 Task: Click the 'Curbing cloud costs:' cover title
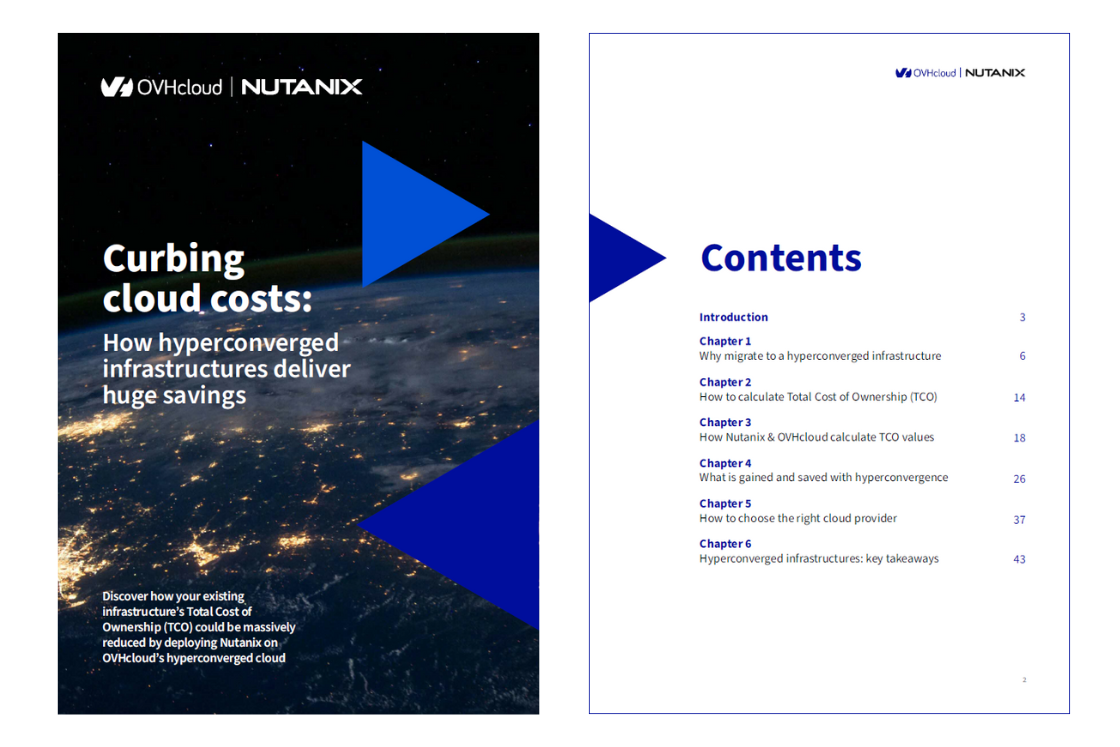tap(207, 279)
